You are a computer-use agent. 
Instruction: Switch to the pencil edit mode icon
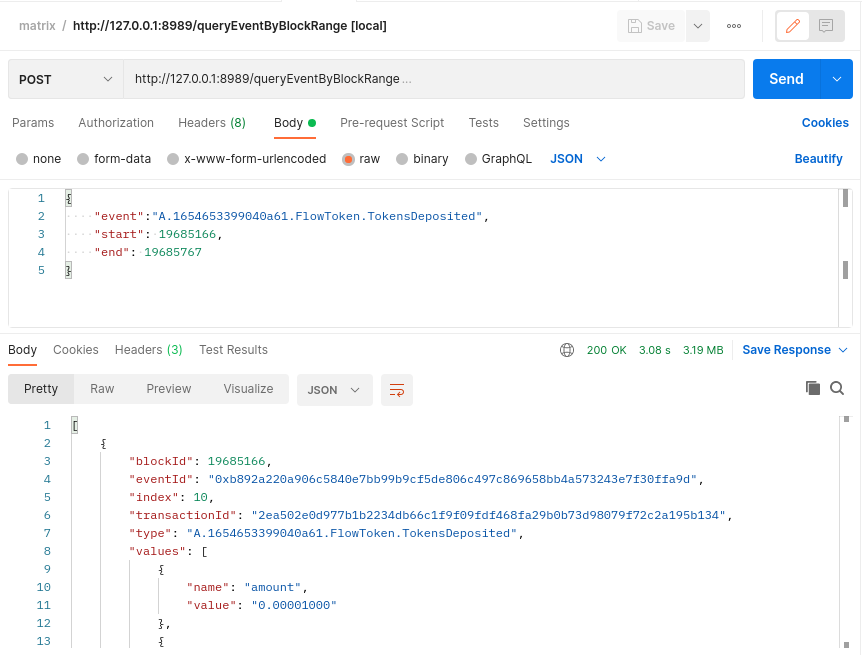792,26
